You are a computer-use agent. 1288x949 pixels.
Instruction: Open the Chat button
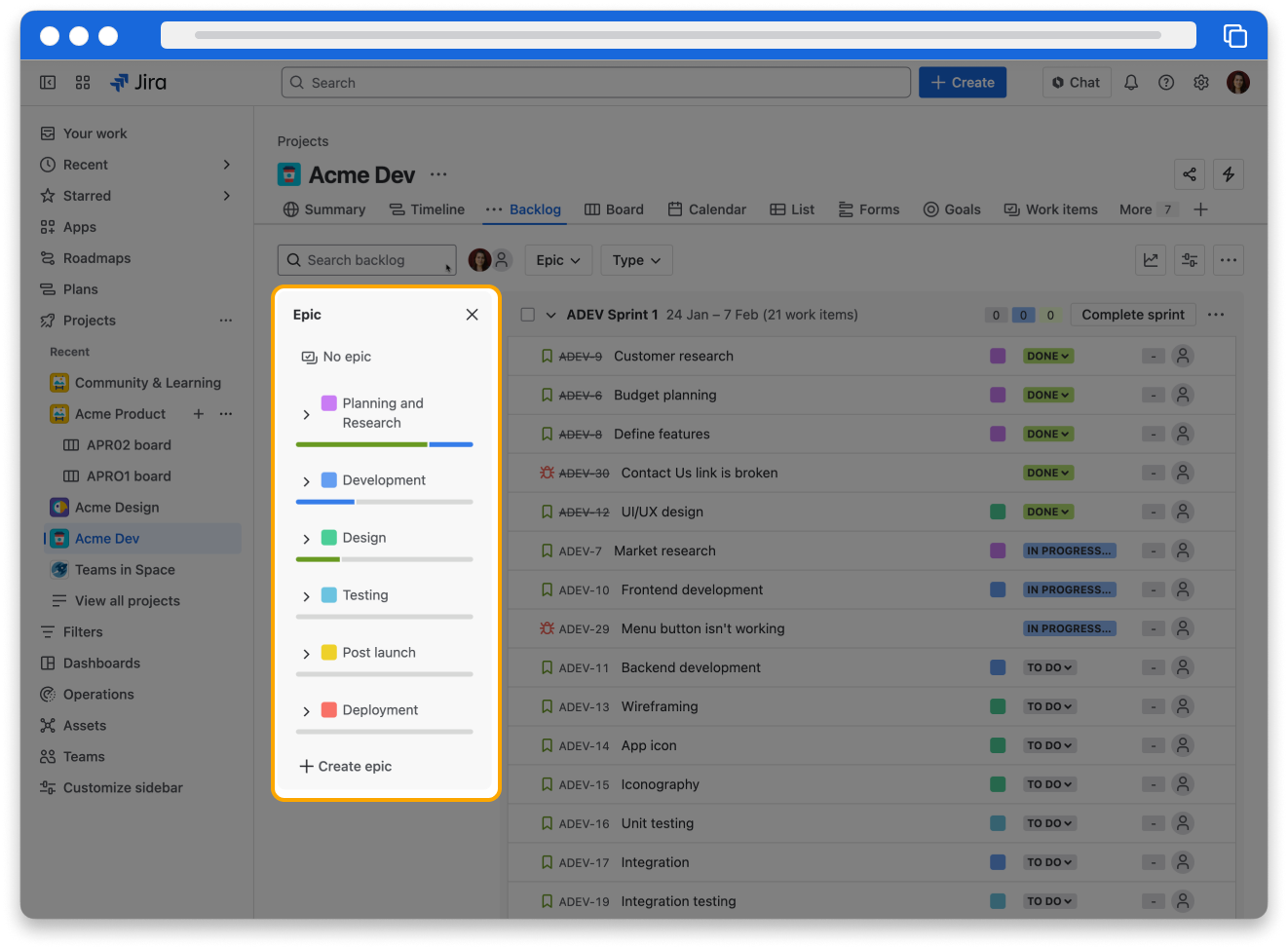pos(1077,83)
